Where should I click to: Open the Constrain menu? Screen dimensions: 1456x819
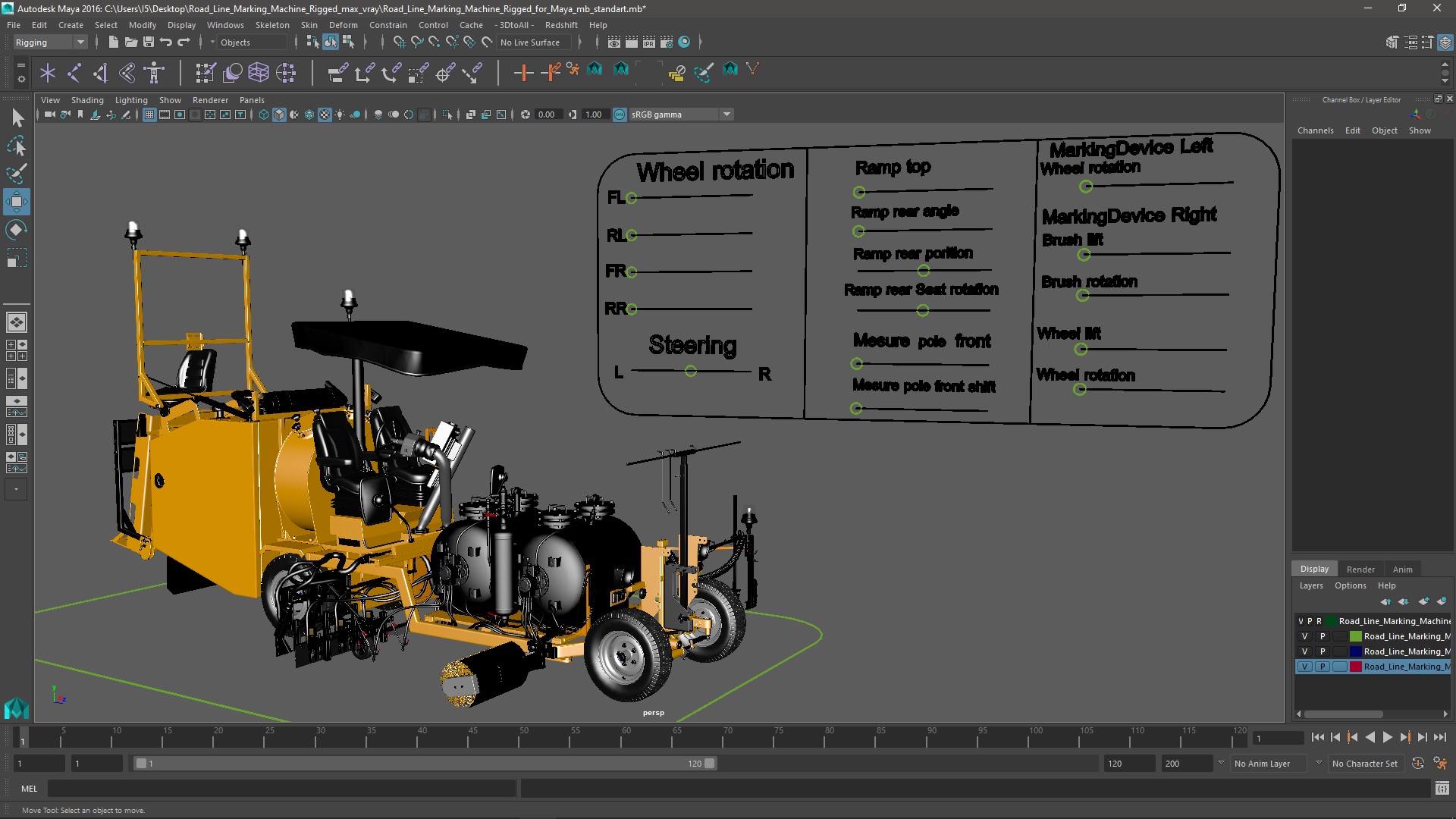coord(388,25)
